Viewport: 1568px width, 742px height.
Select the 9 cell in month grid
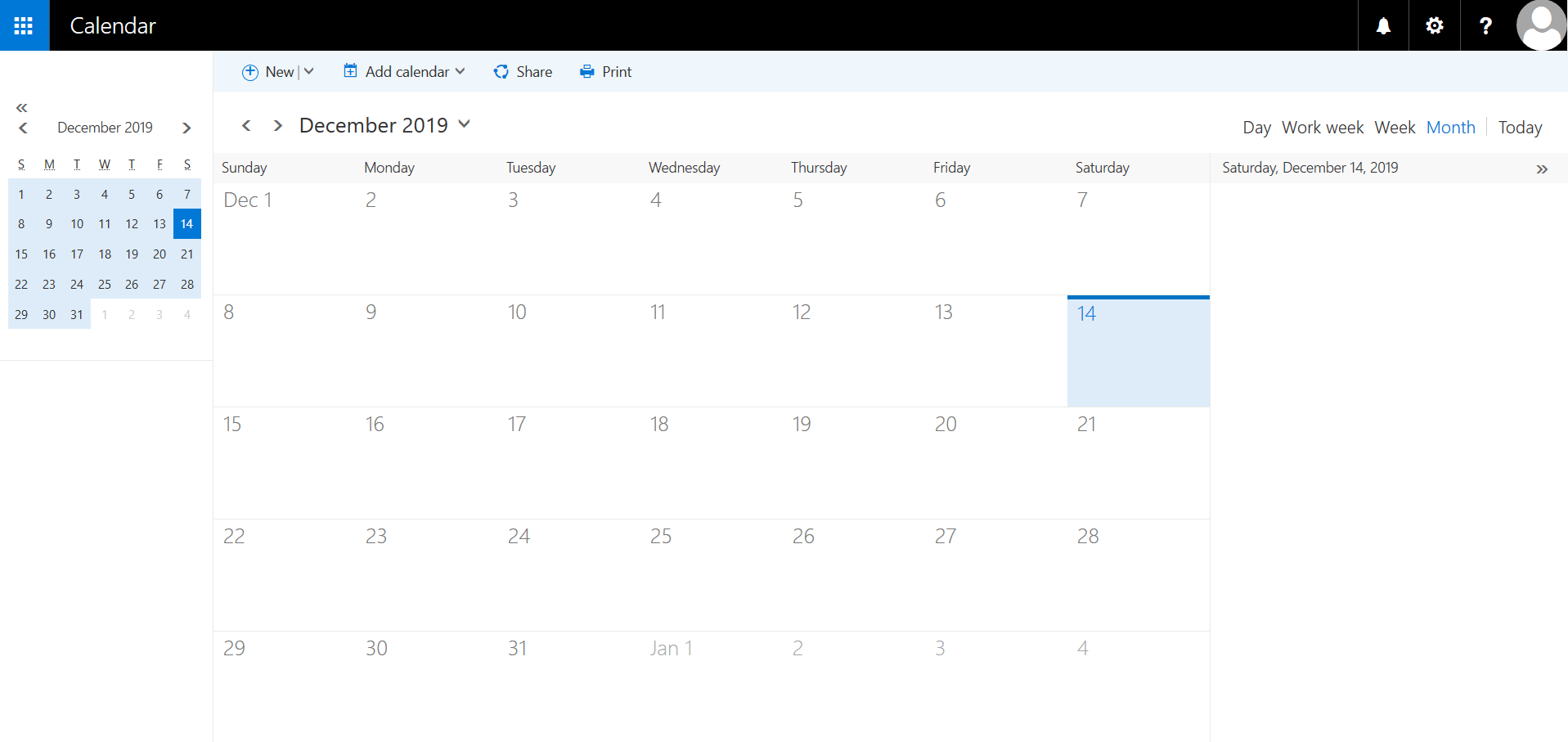(x=426, y=351)
